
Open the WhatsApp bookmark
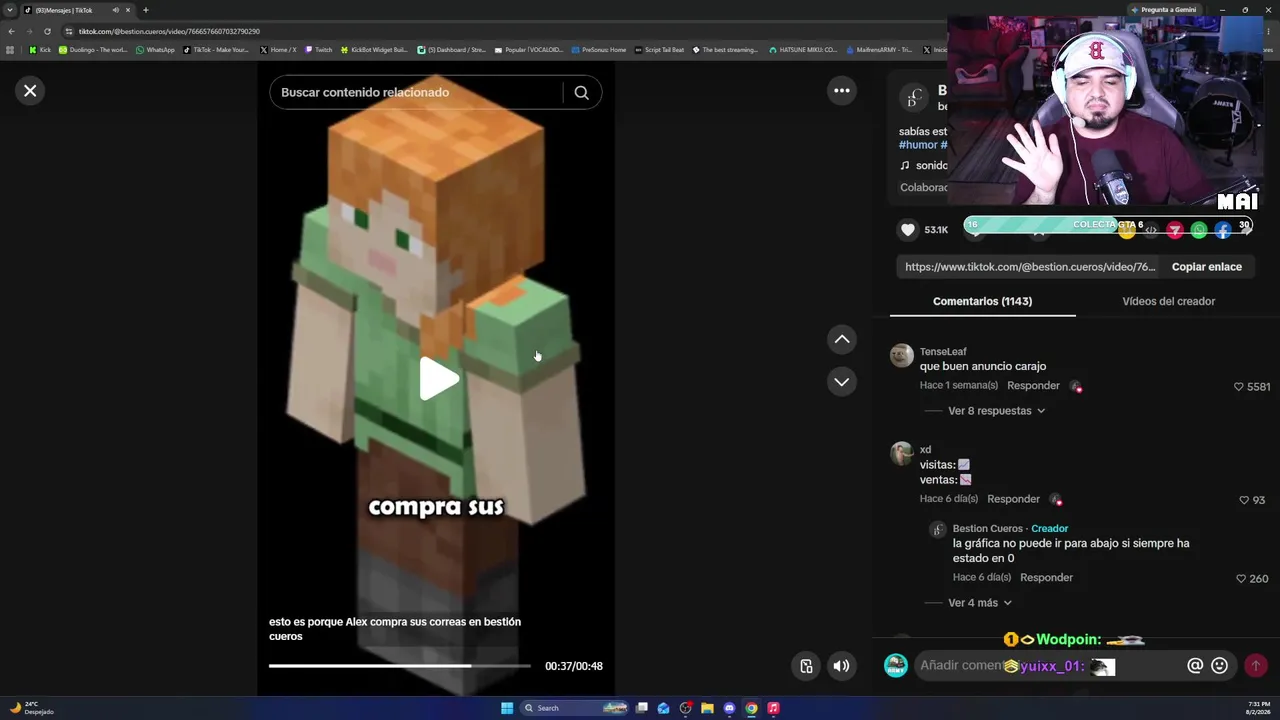[x=155, y=50]
